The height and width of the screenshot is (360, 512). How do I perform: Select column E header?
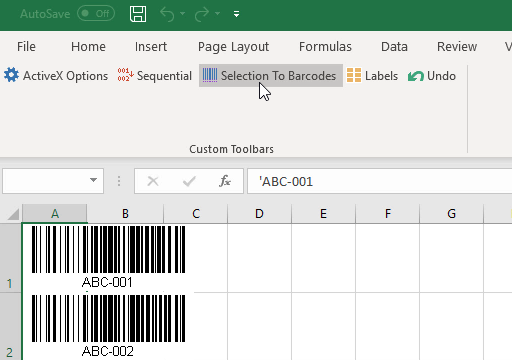[x=323, y=214]
